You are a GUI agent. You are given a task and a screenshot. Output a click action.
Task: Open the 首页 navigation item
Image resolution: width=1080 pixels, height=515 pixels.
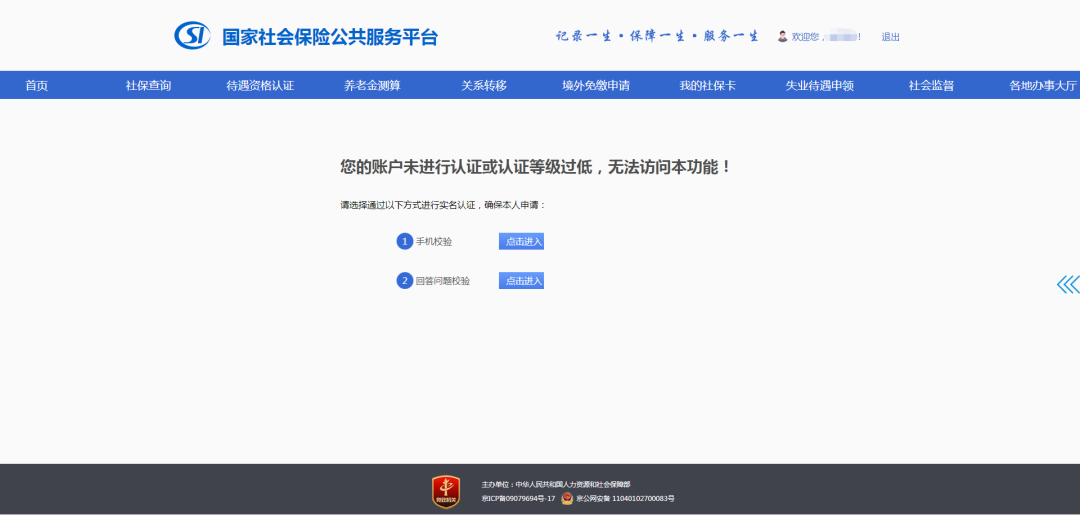point(37,86)
